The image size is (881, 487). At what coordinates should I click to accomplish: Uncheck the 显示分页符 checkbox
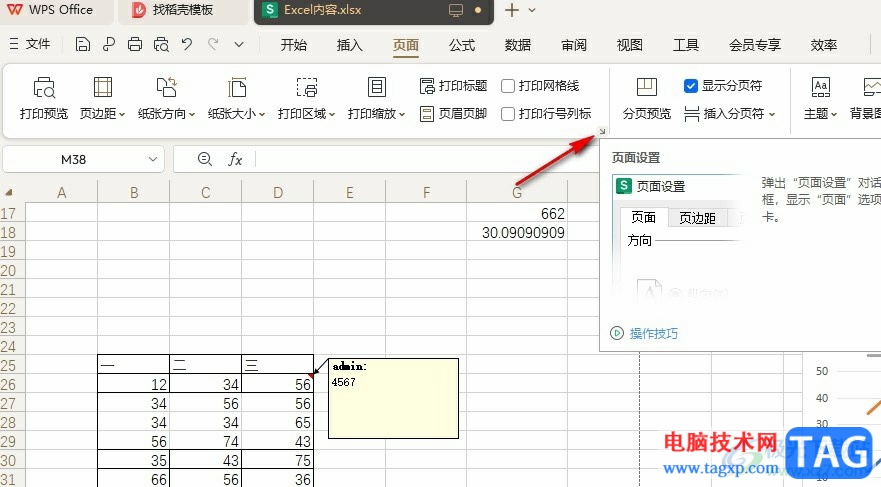(691, 86)
